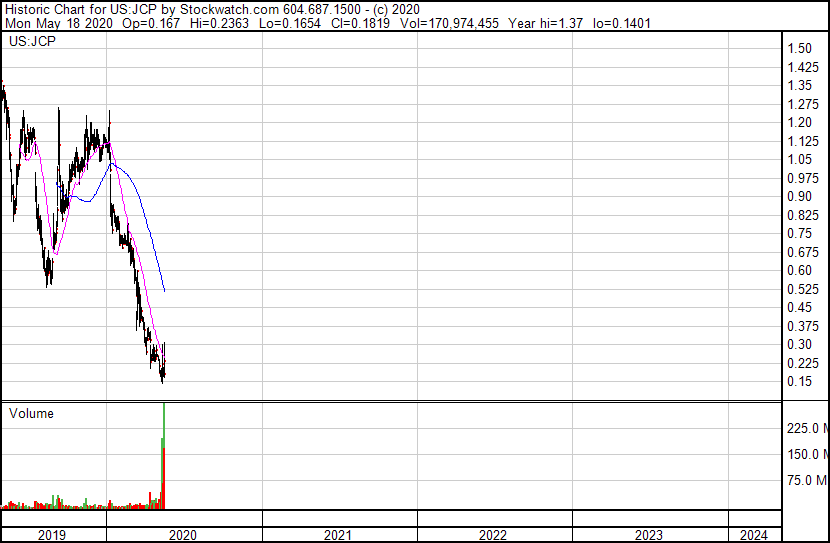Click the 1.35 price axis label

(x=799, y=85)
